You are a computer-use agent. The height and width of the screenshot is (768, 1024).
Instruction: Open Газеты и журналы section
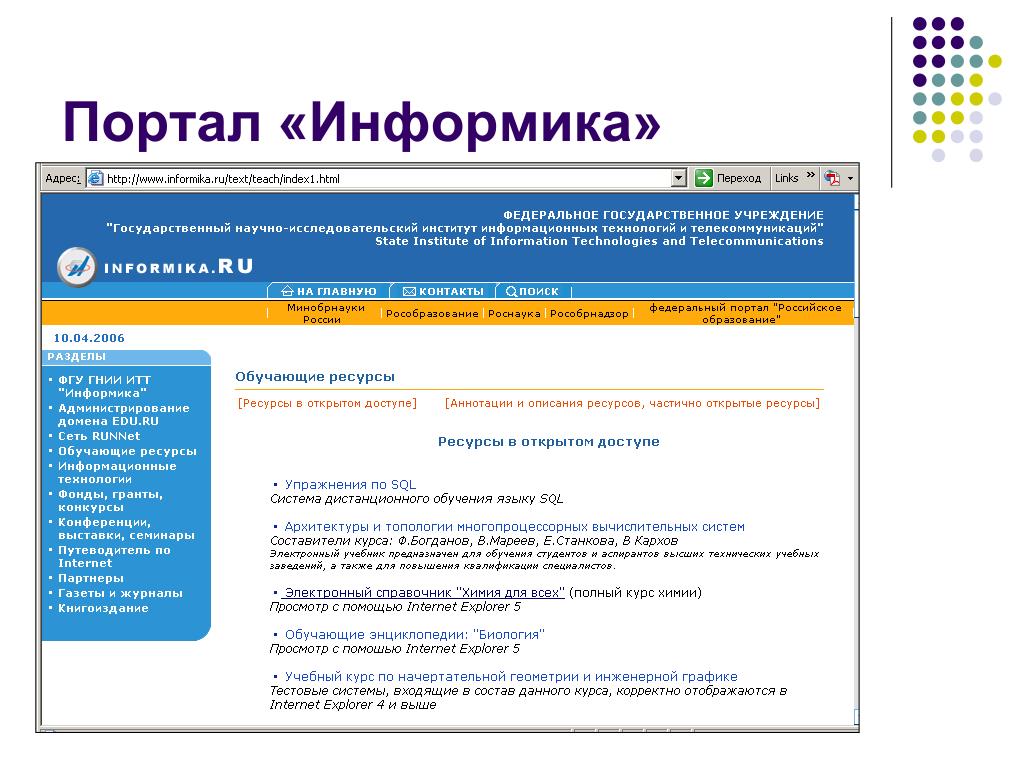[x=120, y=594]
